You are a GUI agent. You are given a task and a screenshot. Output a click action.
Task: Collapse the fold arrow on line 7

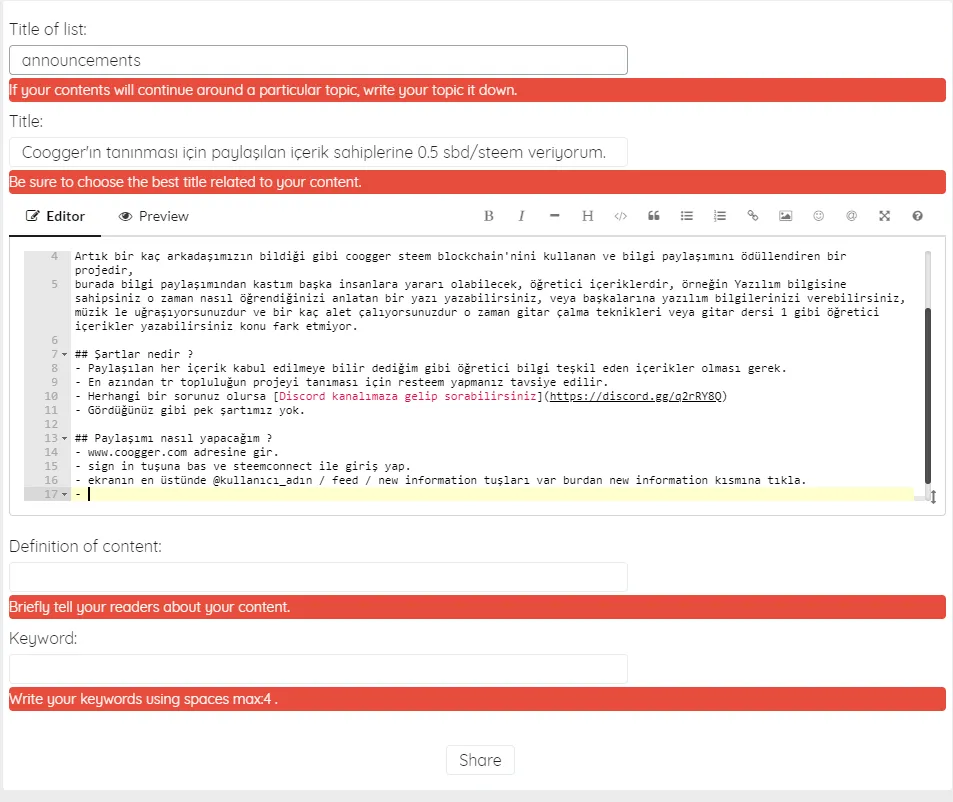pyautogui.click(x=64, y=355)
